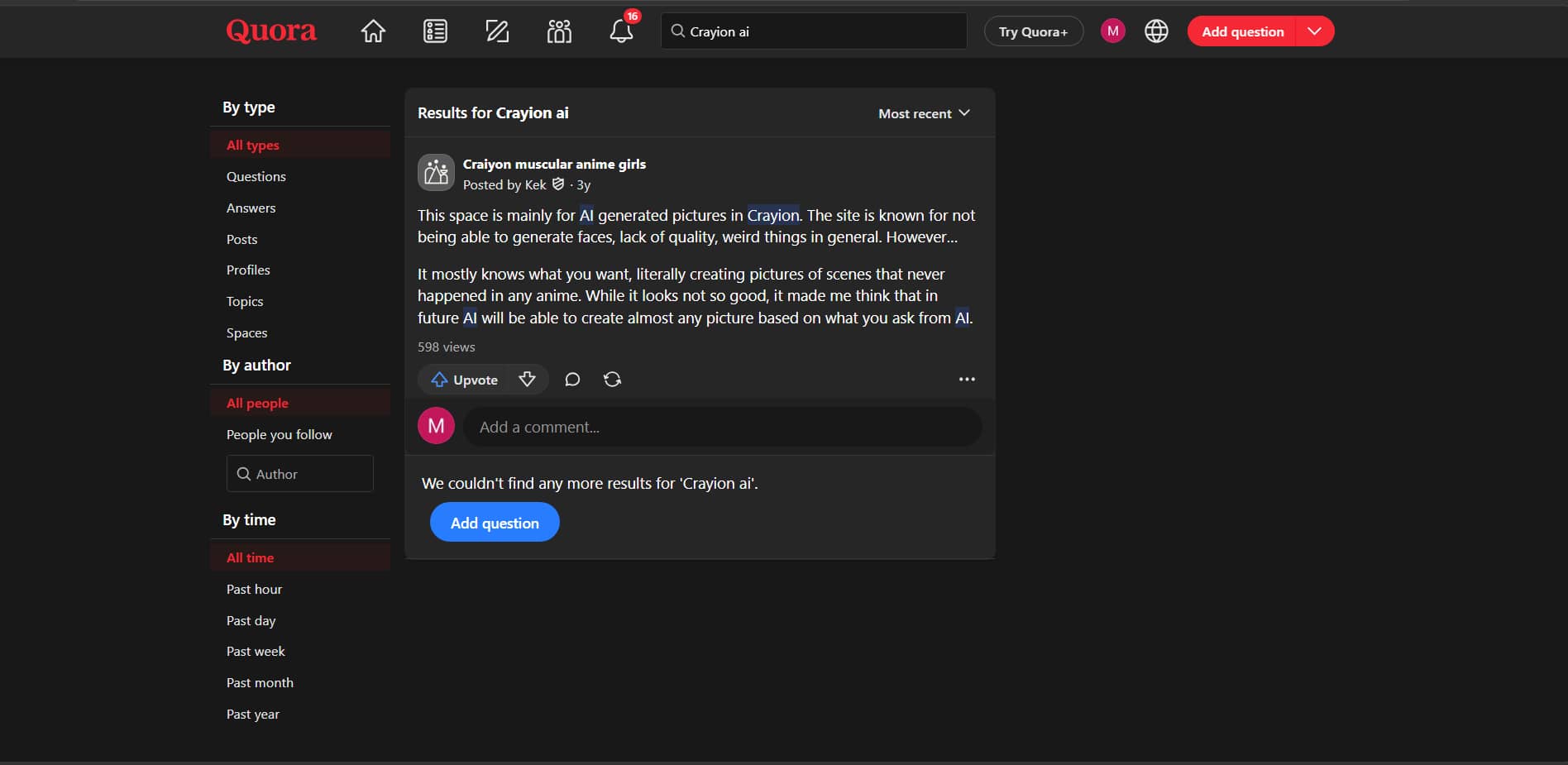Go to Quora home via the house icon
Image resolution: width=1568 pixels, height=765 pixels.
coord(373,31)
